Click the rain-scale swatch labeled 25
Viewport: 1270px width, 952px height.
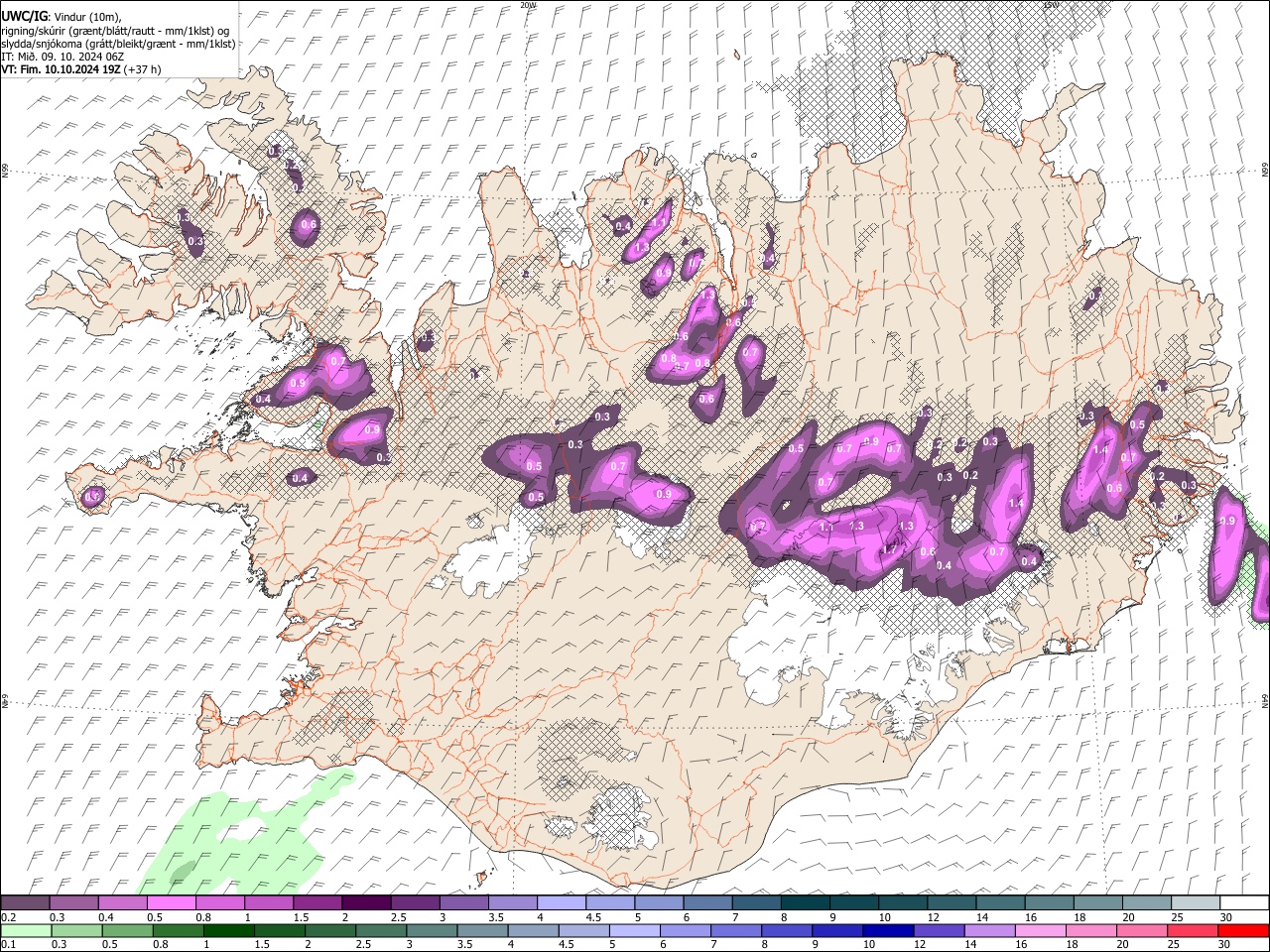1194,931
